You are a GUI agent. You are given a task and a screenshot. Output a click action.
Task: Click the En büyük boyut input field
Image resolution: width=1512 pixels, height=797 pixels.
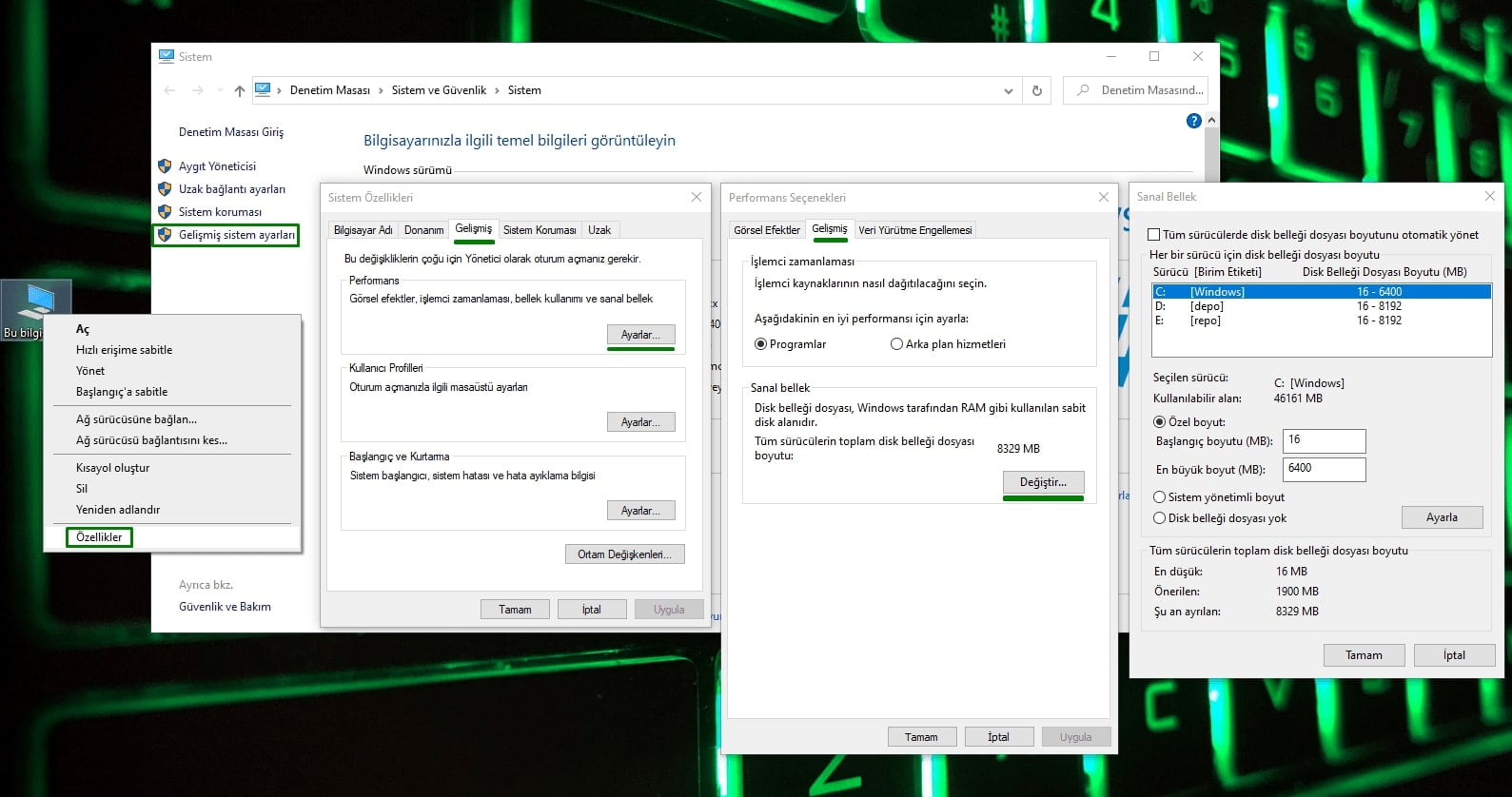[1324, 469]
